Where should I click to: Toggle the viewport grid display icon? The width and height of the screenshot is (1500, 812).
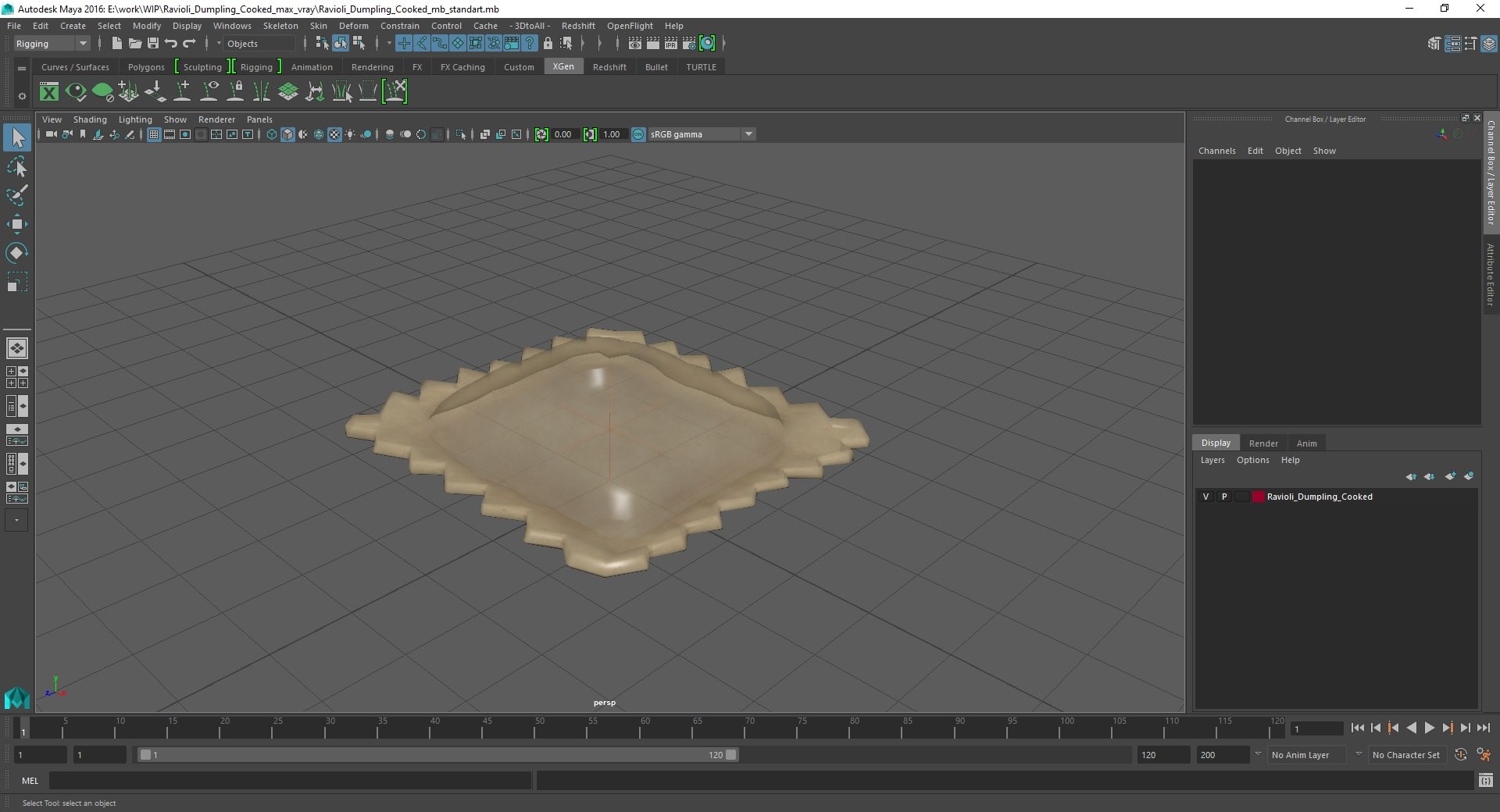[x=154, y=134]
